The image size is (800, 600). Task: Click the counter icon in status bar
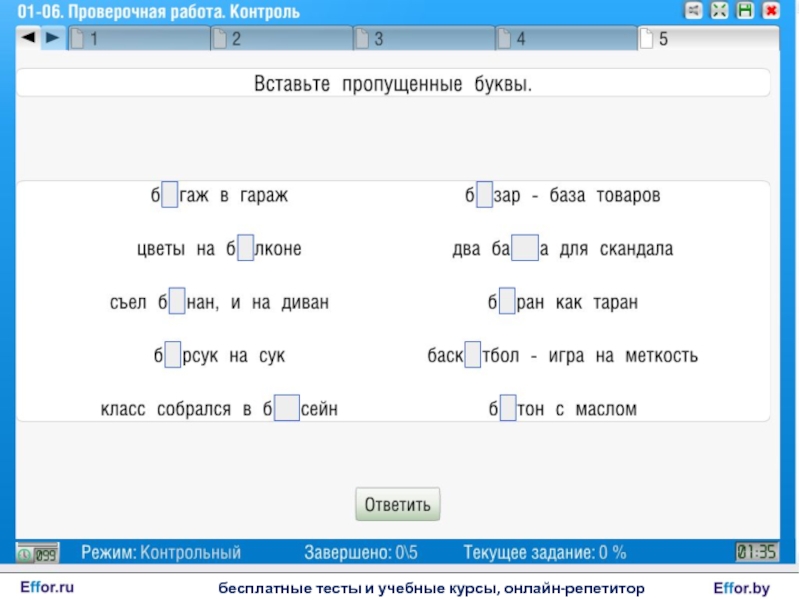tap(37, 553)
